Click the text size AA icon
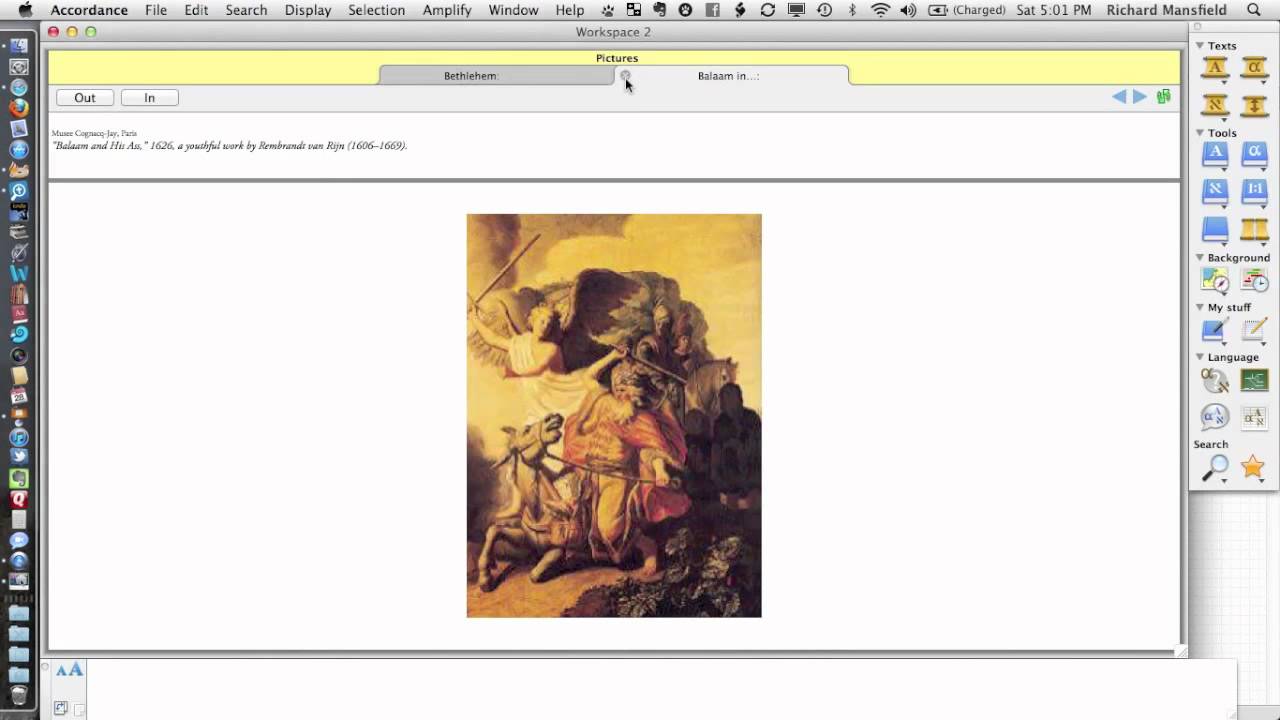The image size is (1280, 720). coord(69,670)
